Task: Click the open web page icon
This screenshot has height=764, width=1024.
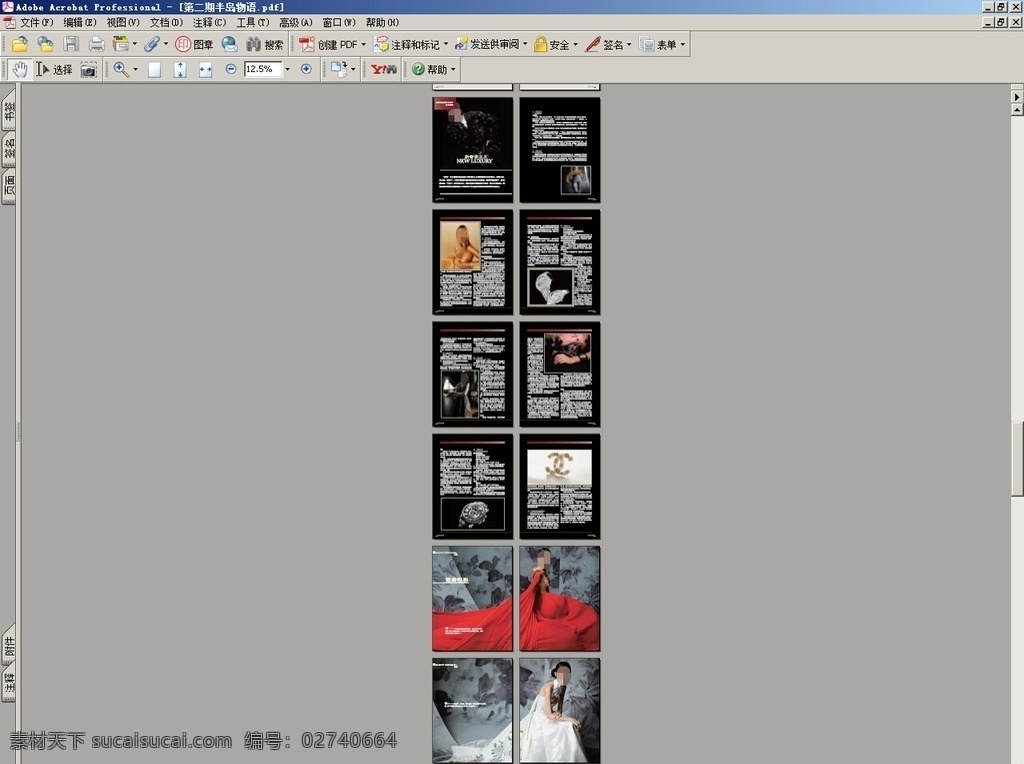Action: pyautogui.click(x=45, y=44)
